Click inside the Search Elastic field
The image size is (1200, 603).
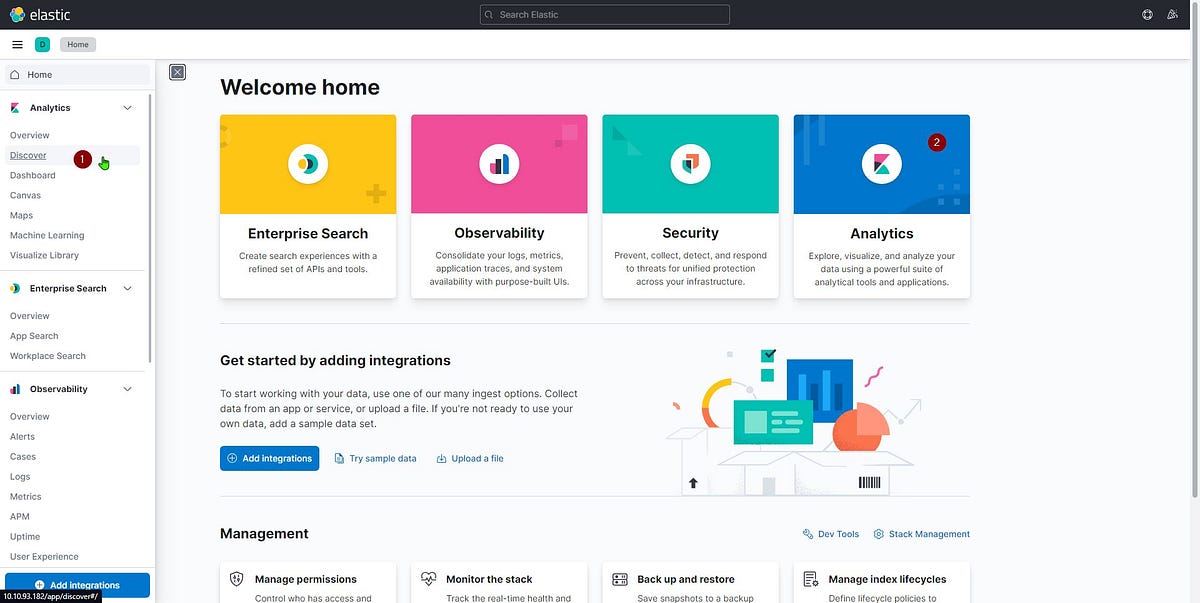click(x=604, y=14)
